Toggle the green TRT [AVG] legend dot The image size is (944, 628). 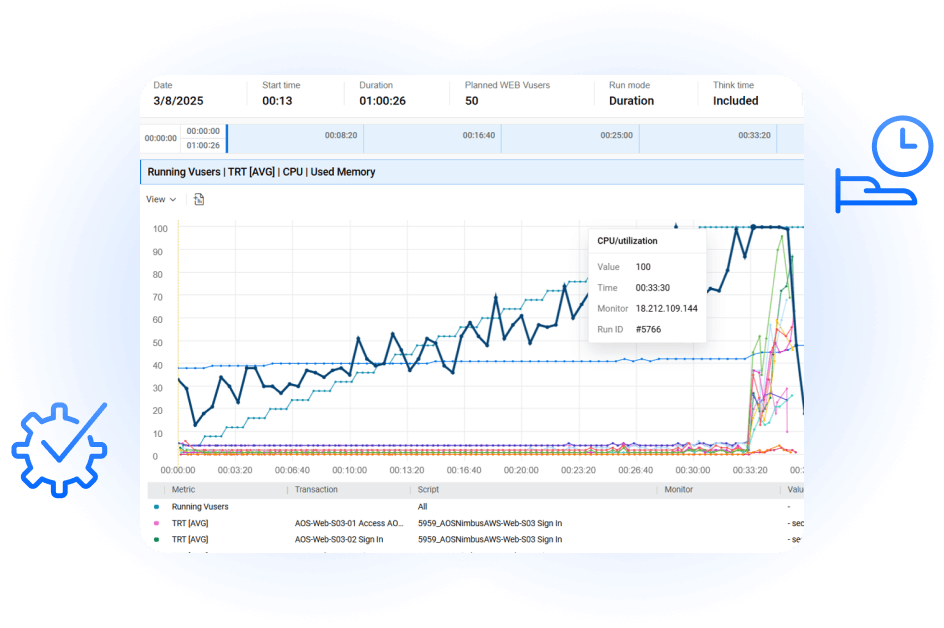click(x=157, y=539)
